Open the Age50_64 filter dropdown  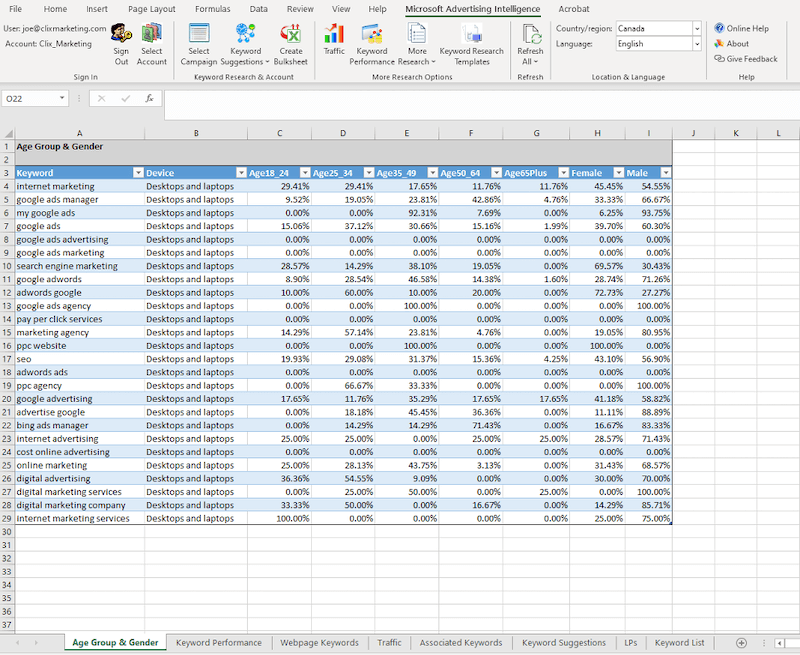point(496,173)
